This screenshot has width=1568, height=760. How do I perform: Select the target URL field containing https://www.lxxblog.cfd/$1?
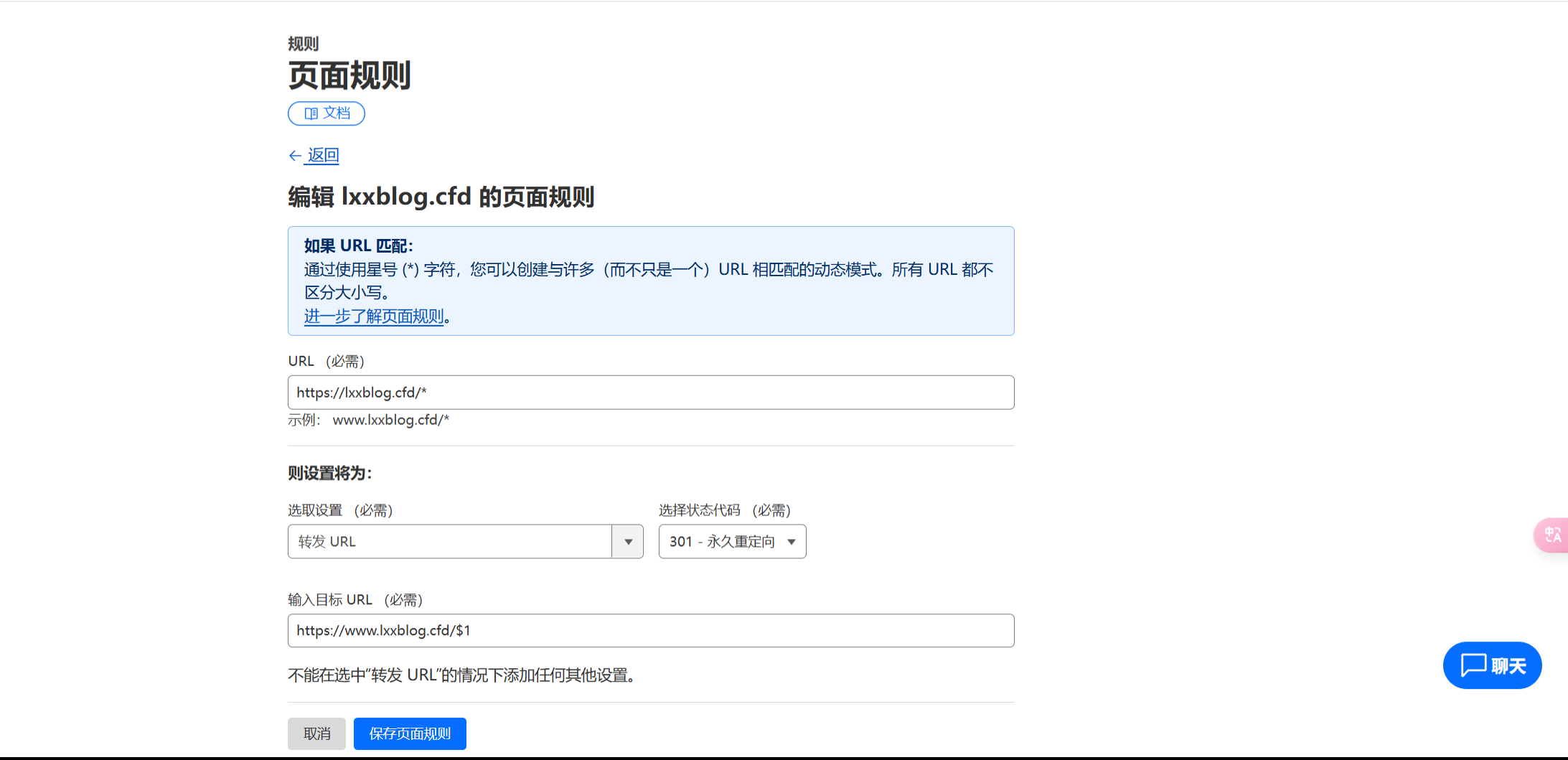(650, 630)
